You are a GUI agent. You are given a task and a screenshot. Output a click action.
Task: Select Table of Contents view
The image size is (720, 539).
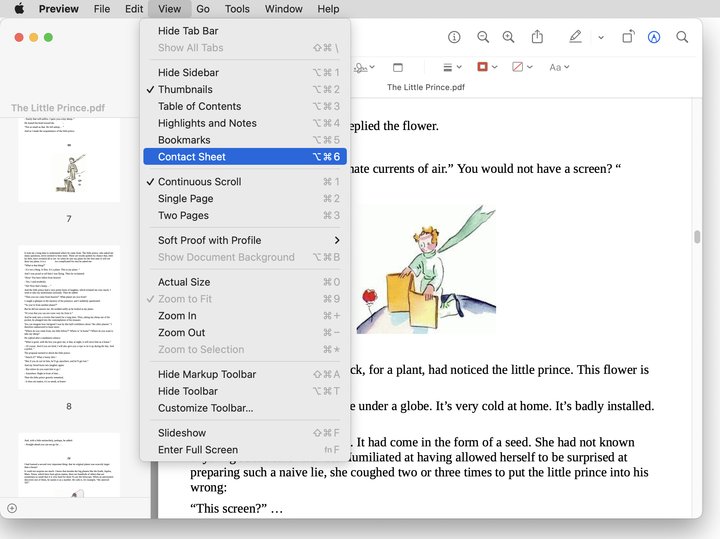[x=245, y=107]
